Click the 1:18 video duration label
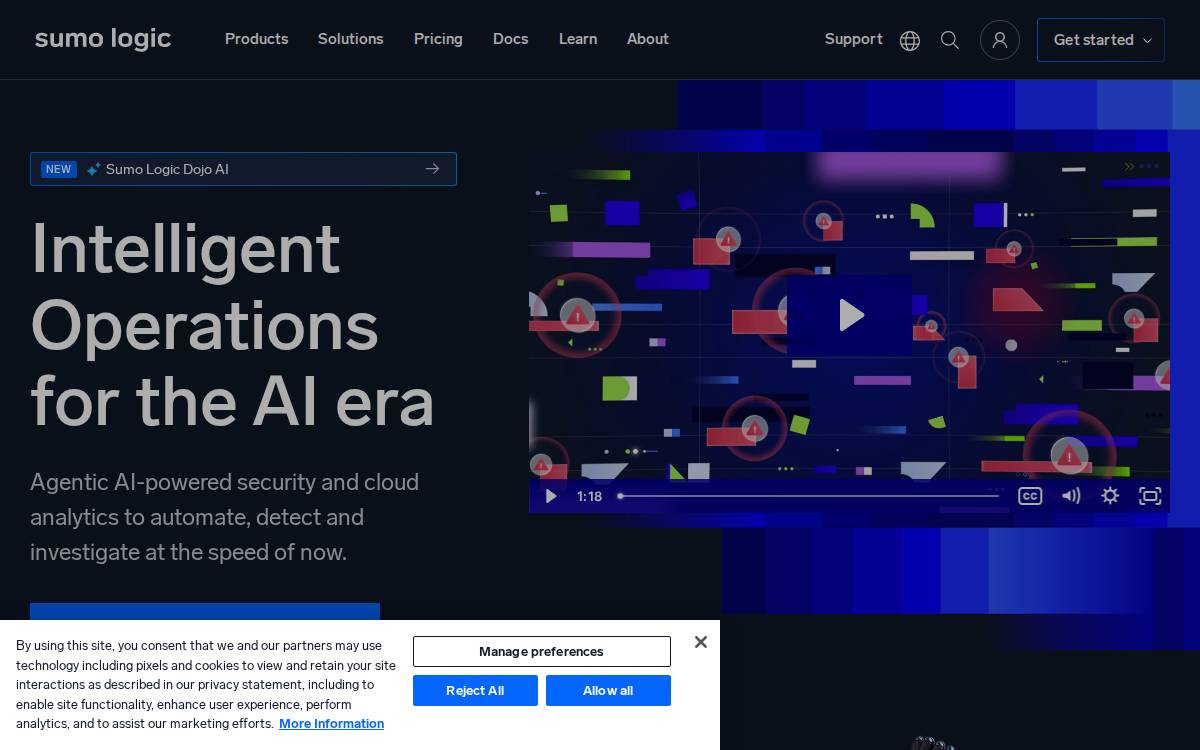Viewport: 1200px width, 750px height. 589,496
